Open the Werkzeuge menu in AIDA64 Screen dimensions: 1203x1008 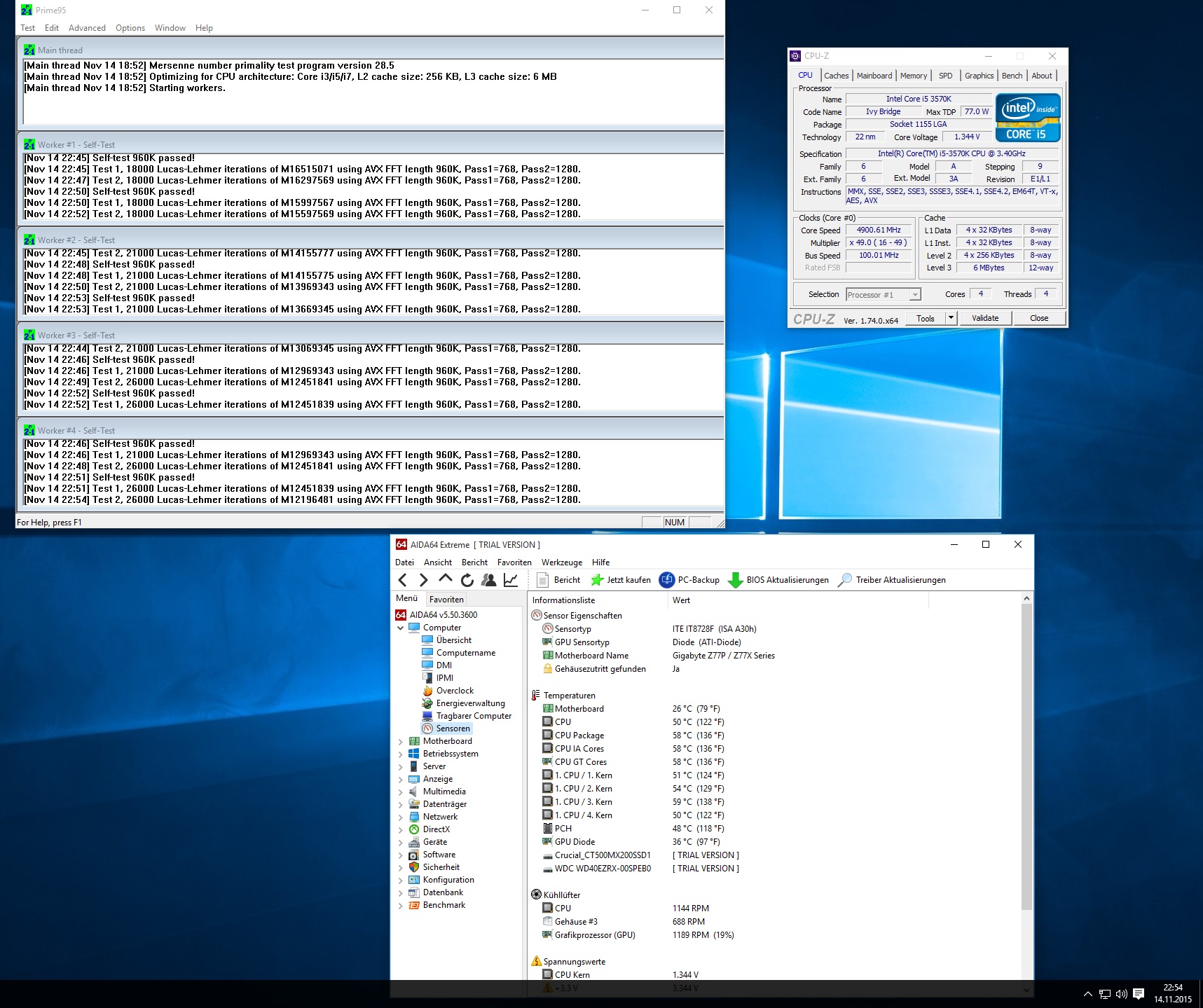(562, 562)
